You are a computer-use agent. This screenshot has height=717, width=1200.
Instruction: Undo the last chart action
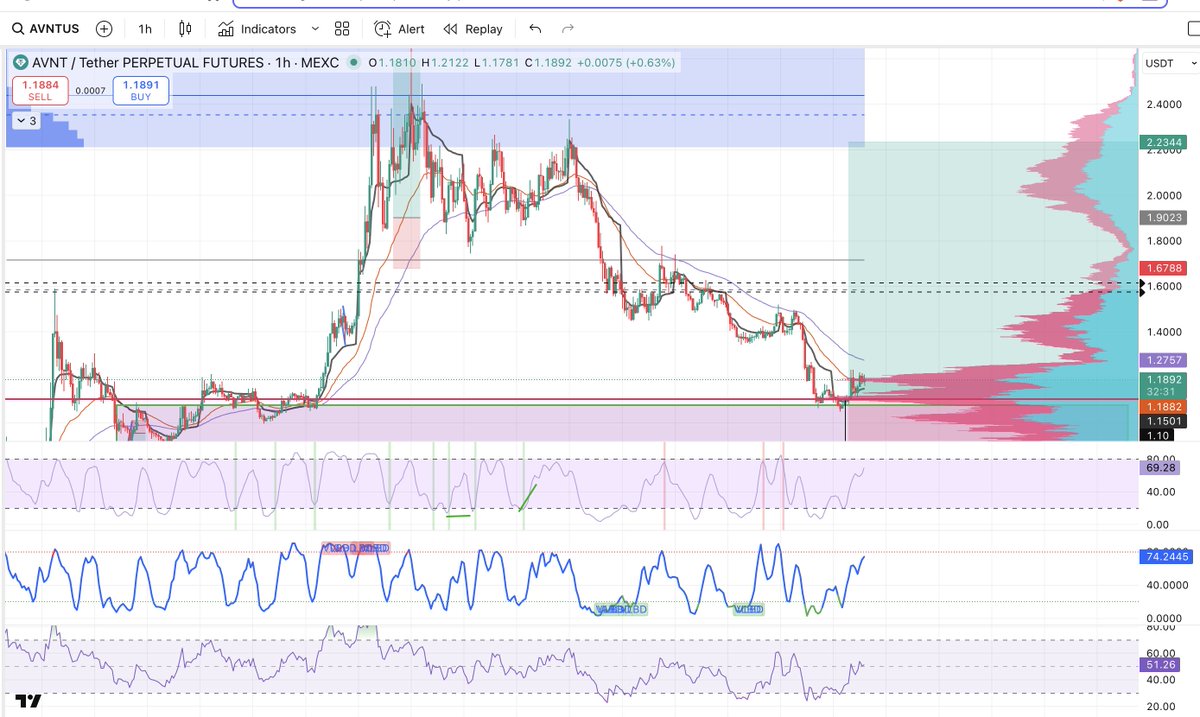535,29
